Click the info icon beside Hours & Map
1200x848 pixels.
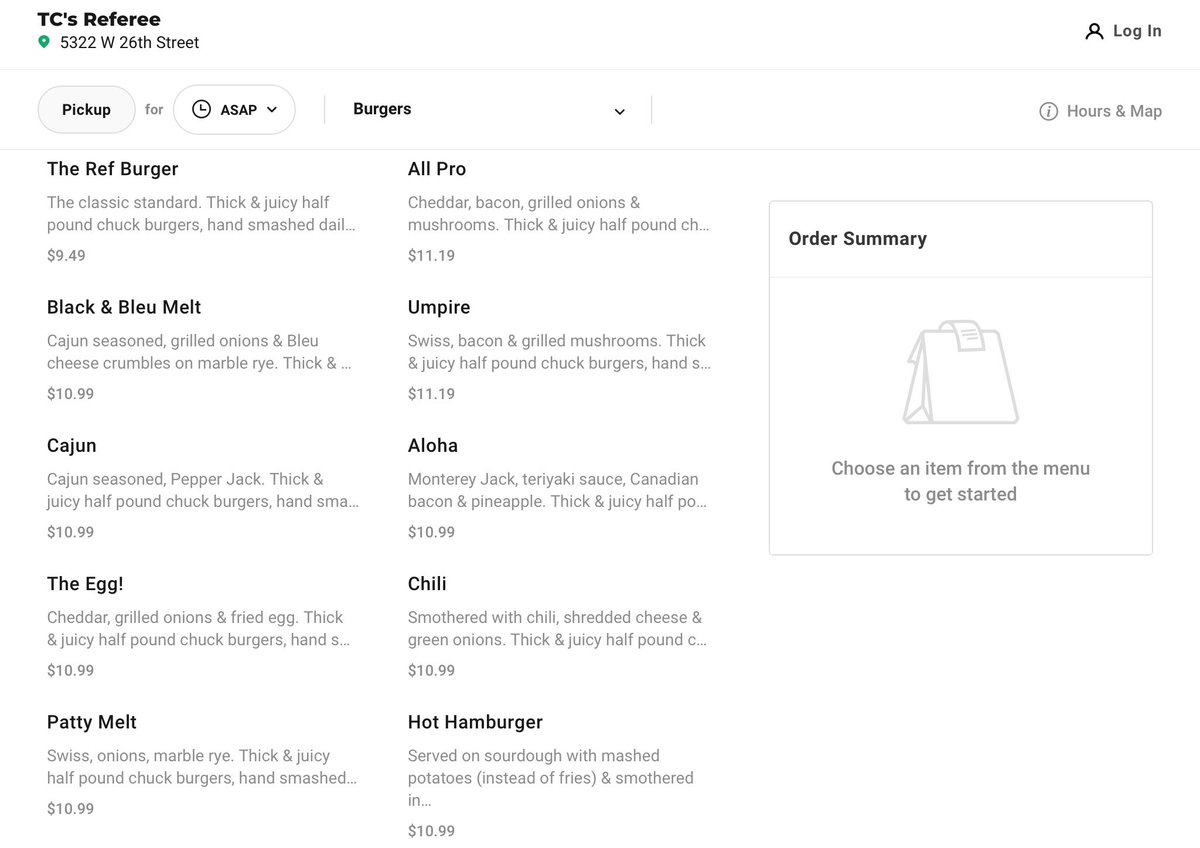click(x=1048, y=111)
